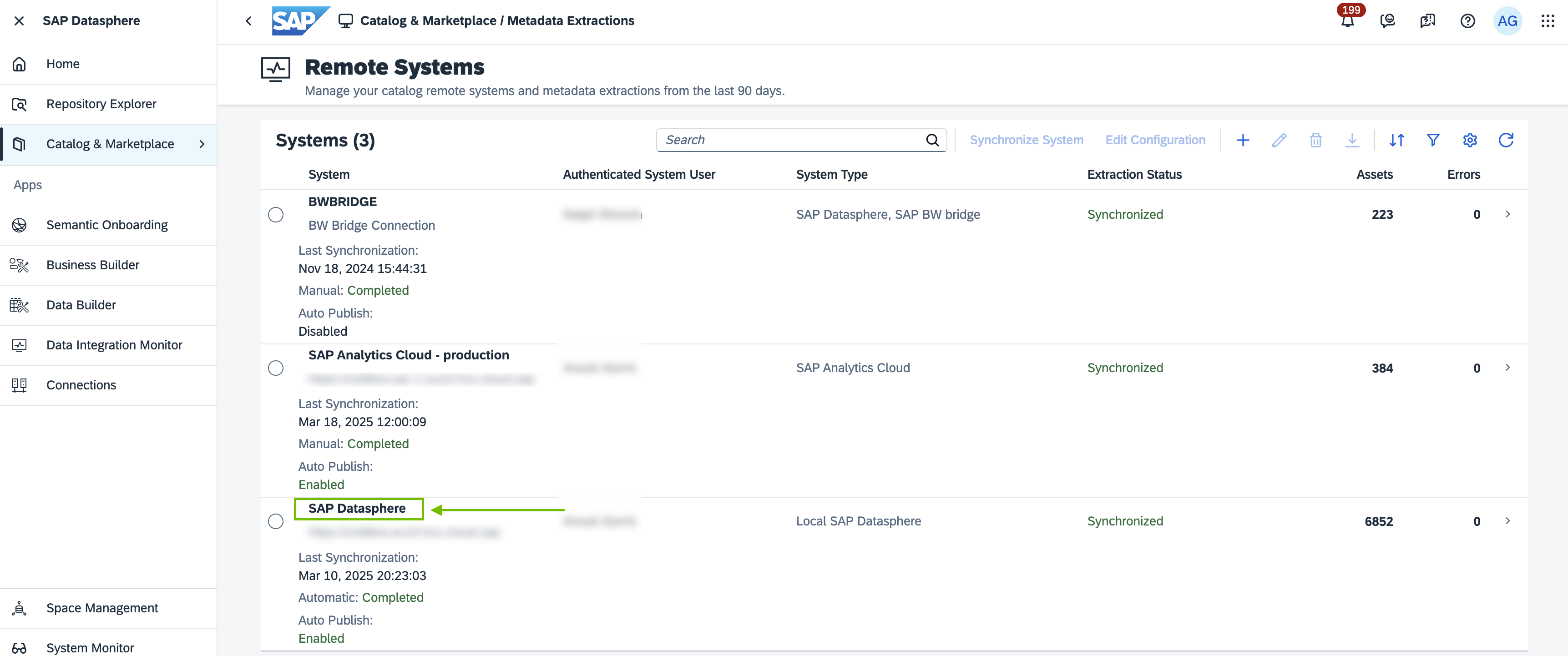Open the filter funnel icon
Screen dimensions: 1568x656
[1432, 140]
